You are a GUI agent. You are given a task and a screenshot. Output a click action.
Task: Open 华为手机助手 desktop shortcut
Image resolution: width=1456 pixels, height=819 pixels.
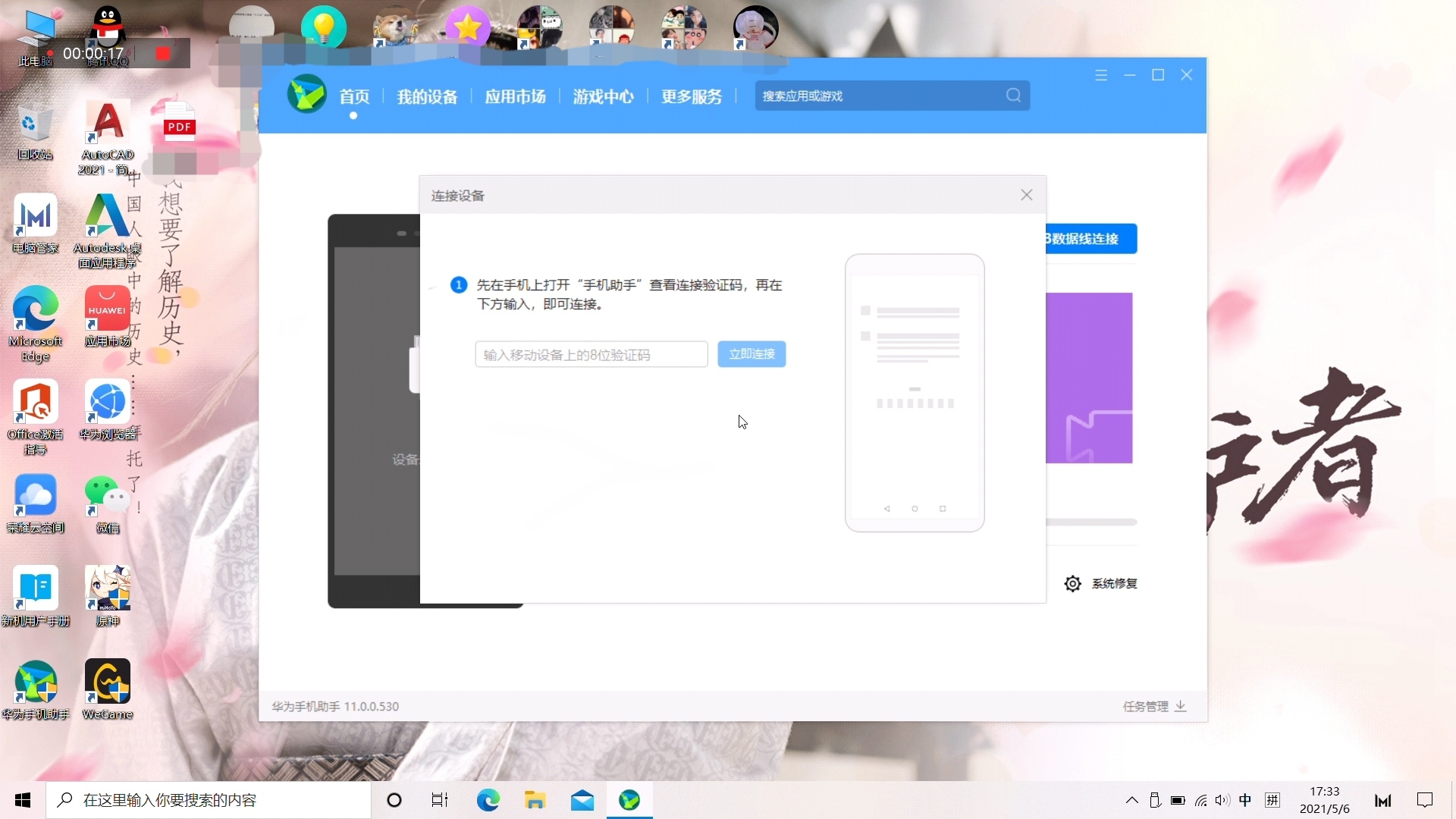click(36, 690)
